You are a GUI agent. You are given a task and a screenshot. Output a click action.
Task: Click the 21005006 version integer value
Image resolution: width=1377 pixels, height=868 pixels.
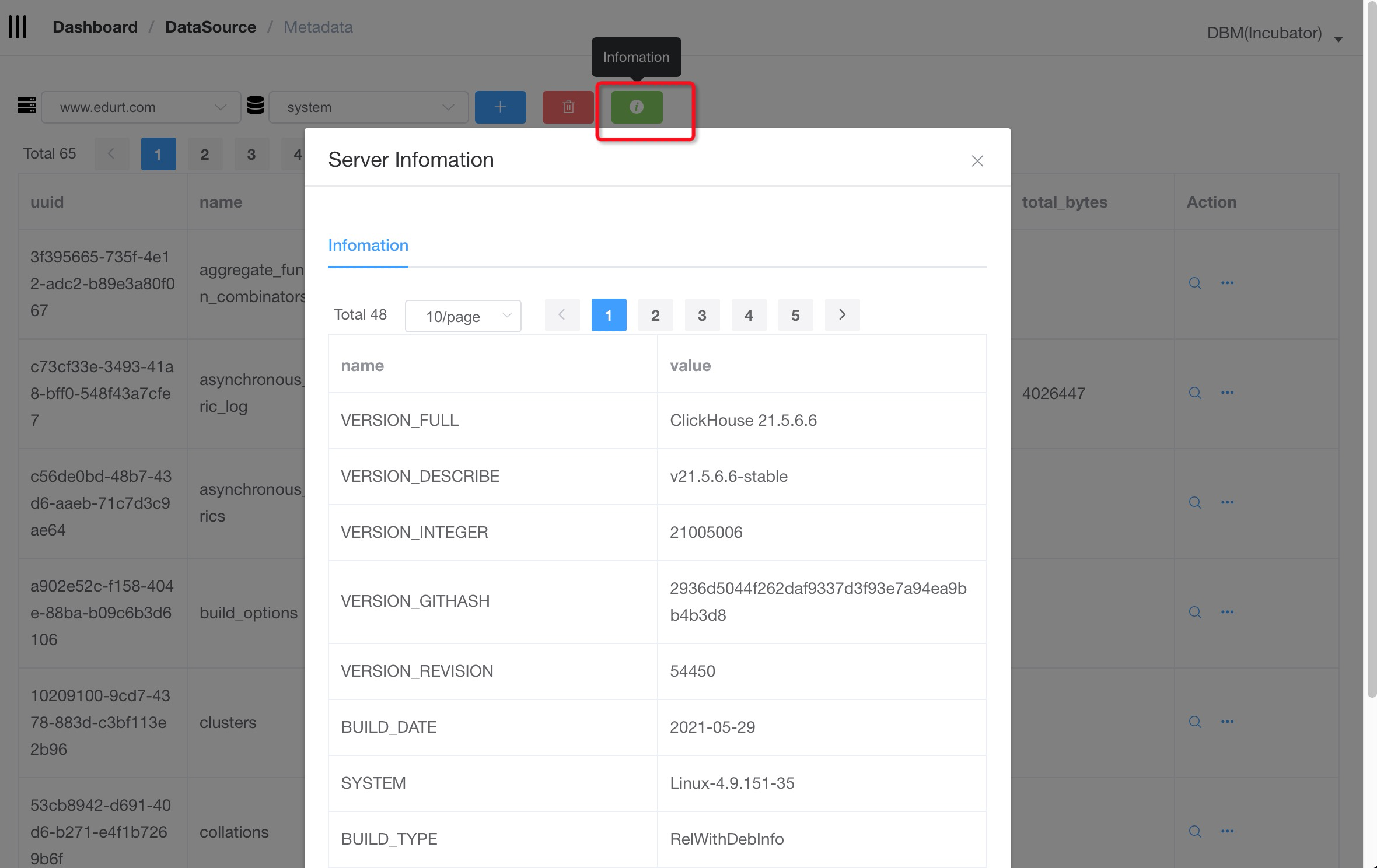pos(706,533)
